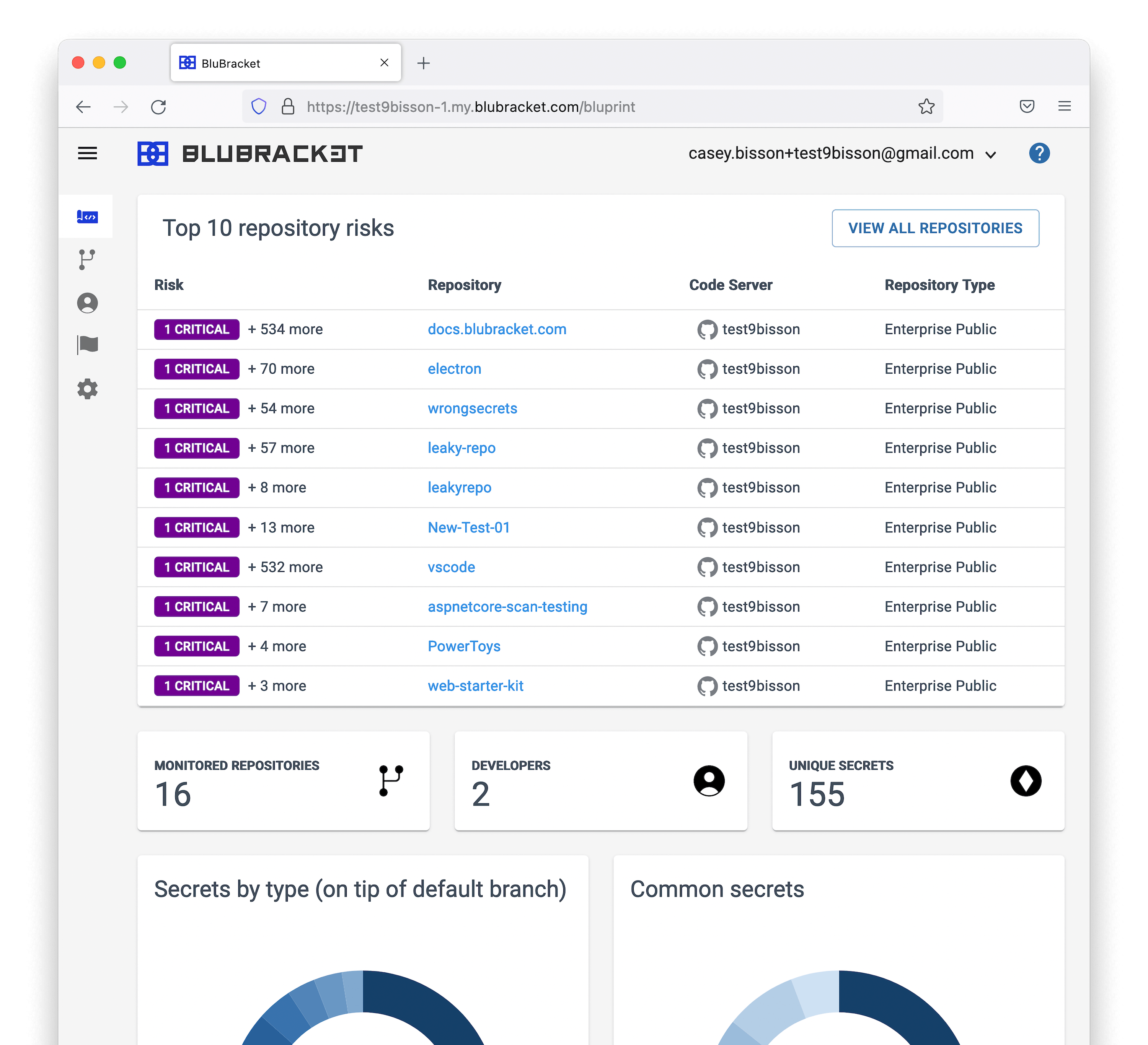Click the Repository column header

[464, 285]
